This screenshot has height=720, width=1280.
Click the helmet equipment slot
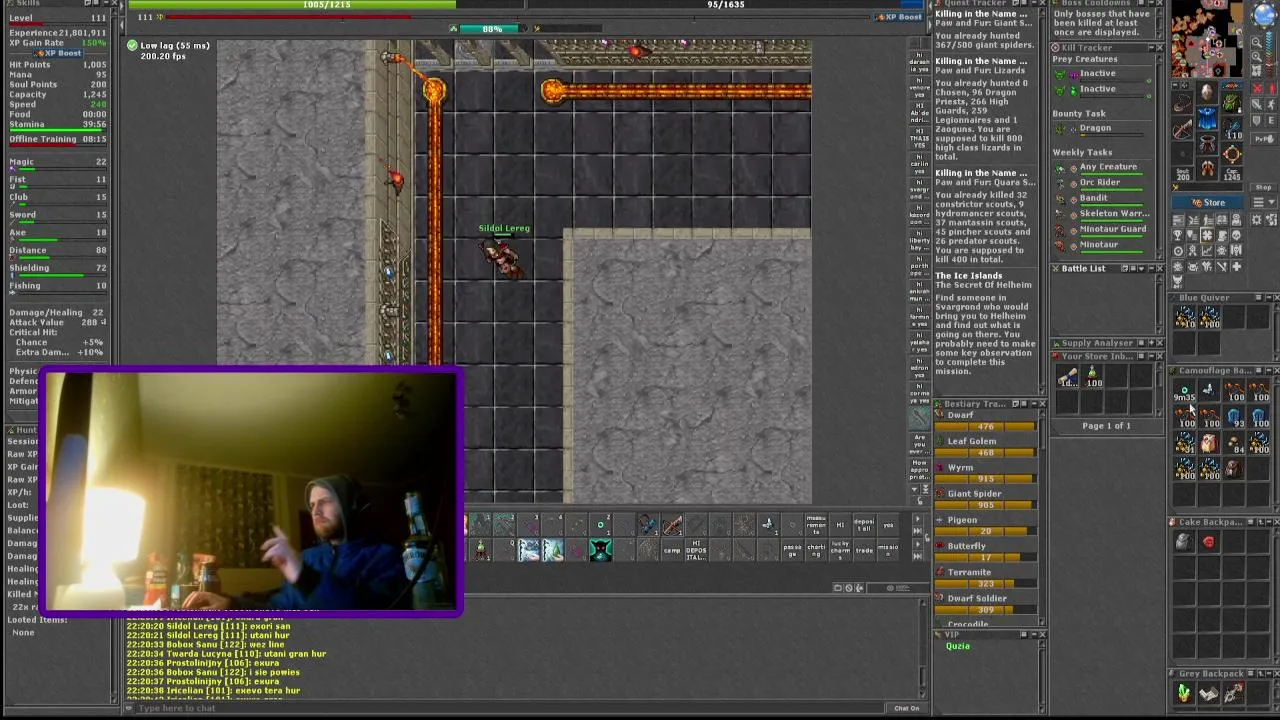[1207, 92]
